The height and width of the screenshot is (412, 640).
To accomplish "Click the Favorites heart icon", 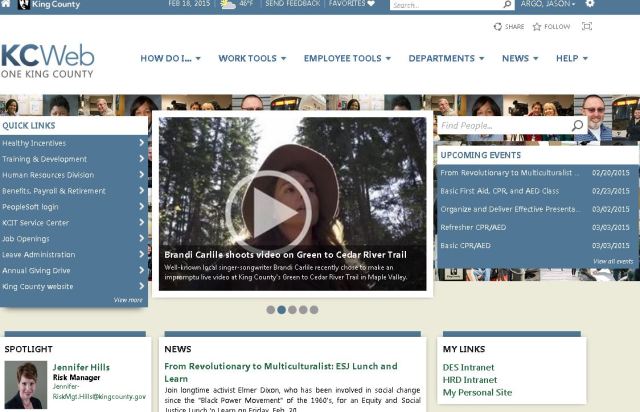I will [x=371, y=3].
